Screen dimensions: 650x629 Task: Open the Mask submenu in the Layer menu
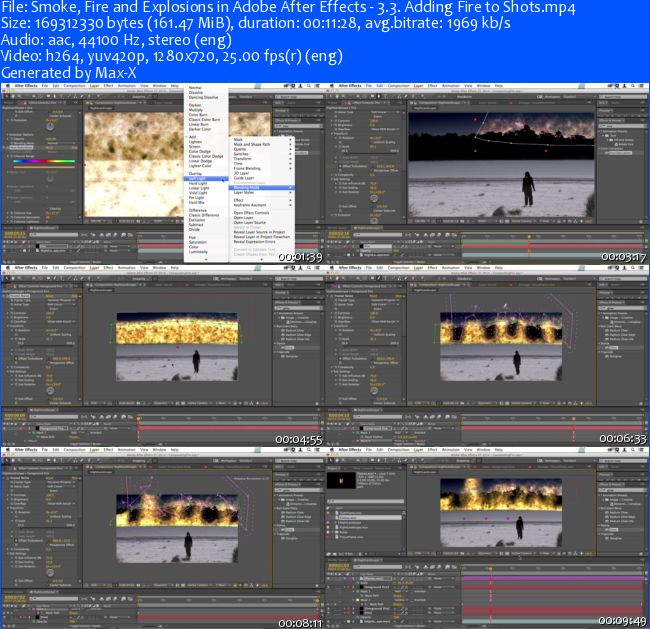pos(262,140)
